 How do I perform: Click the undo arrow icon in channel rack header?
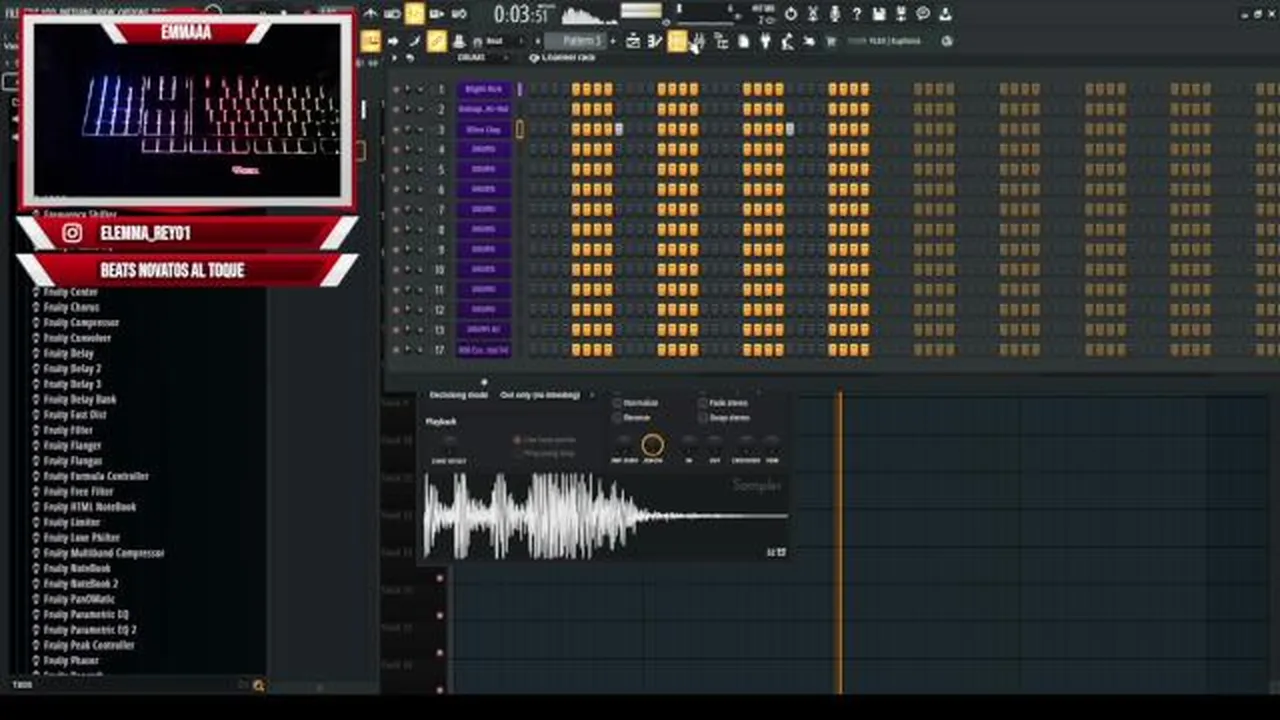[x=409, y=58]
